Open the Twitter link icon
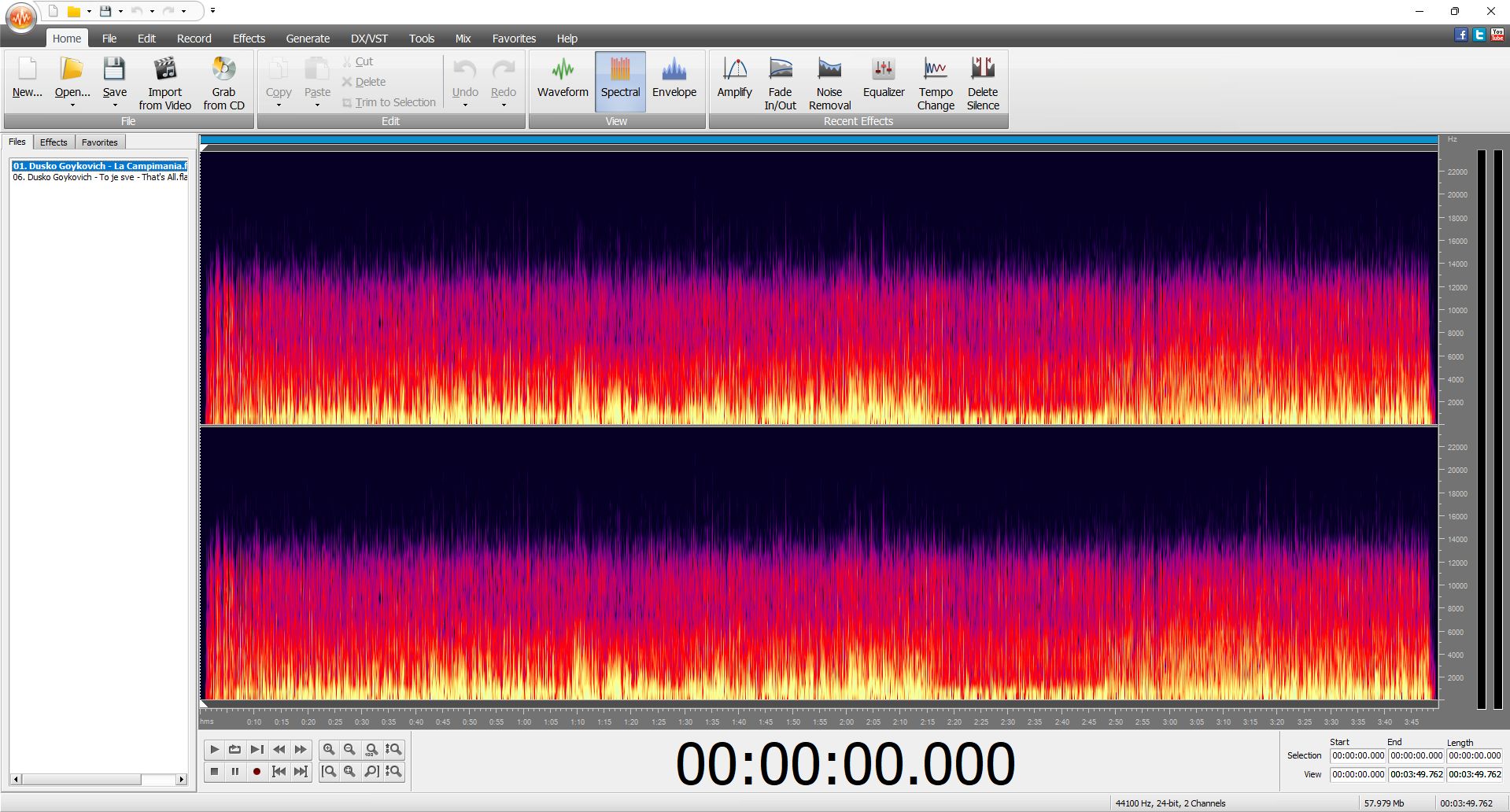 coord(1479,35)
